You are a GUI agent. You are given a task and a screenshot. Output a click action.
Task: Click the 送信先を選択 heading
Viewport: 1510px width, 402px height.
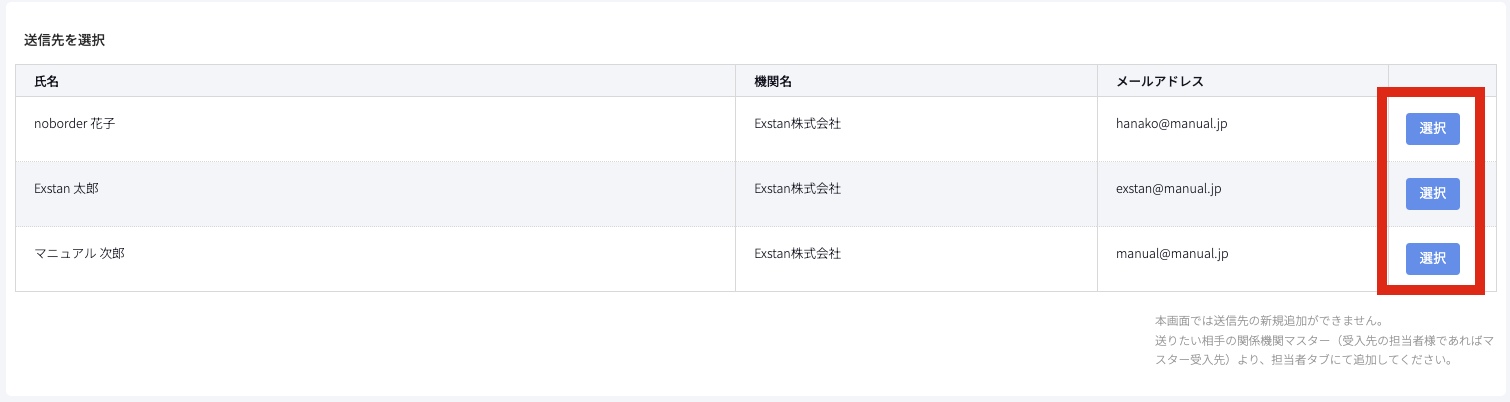click(x=65, y=41)
